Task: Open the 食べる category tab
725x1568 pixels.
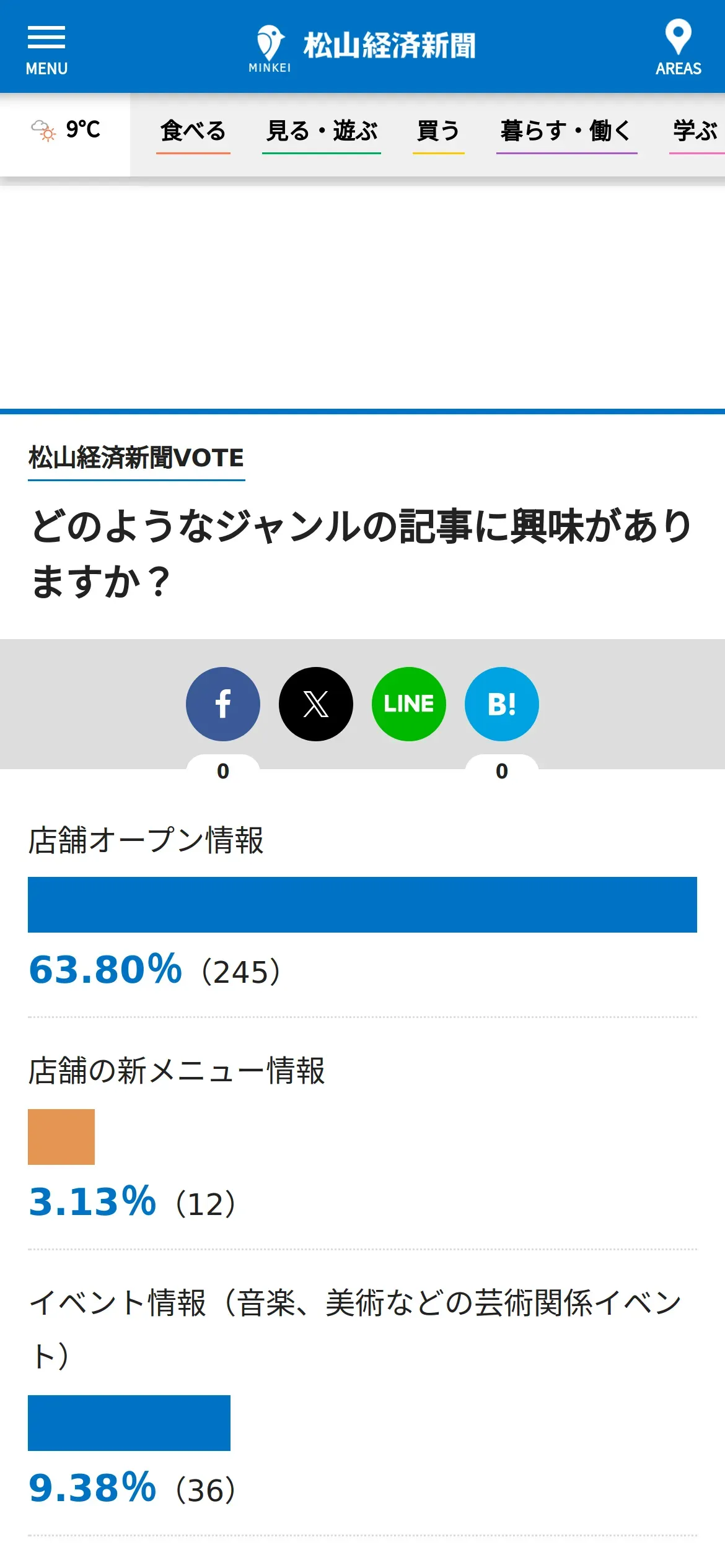Action: click(193, 133)
